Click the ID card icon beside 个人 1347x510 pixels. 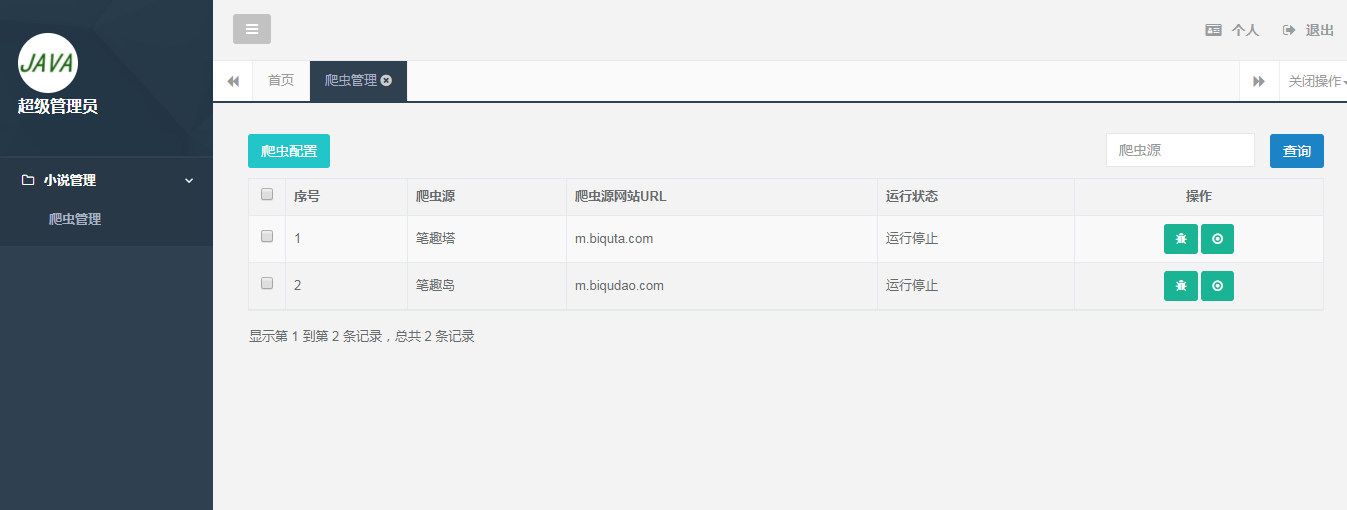coord(1214,30)
